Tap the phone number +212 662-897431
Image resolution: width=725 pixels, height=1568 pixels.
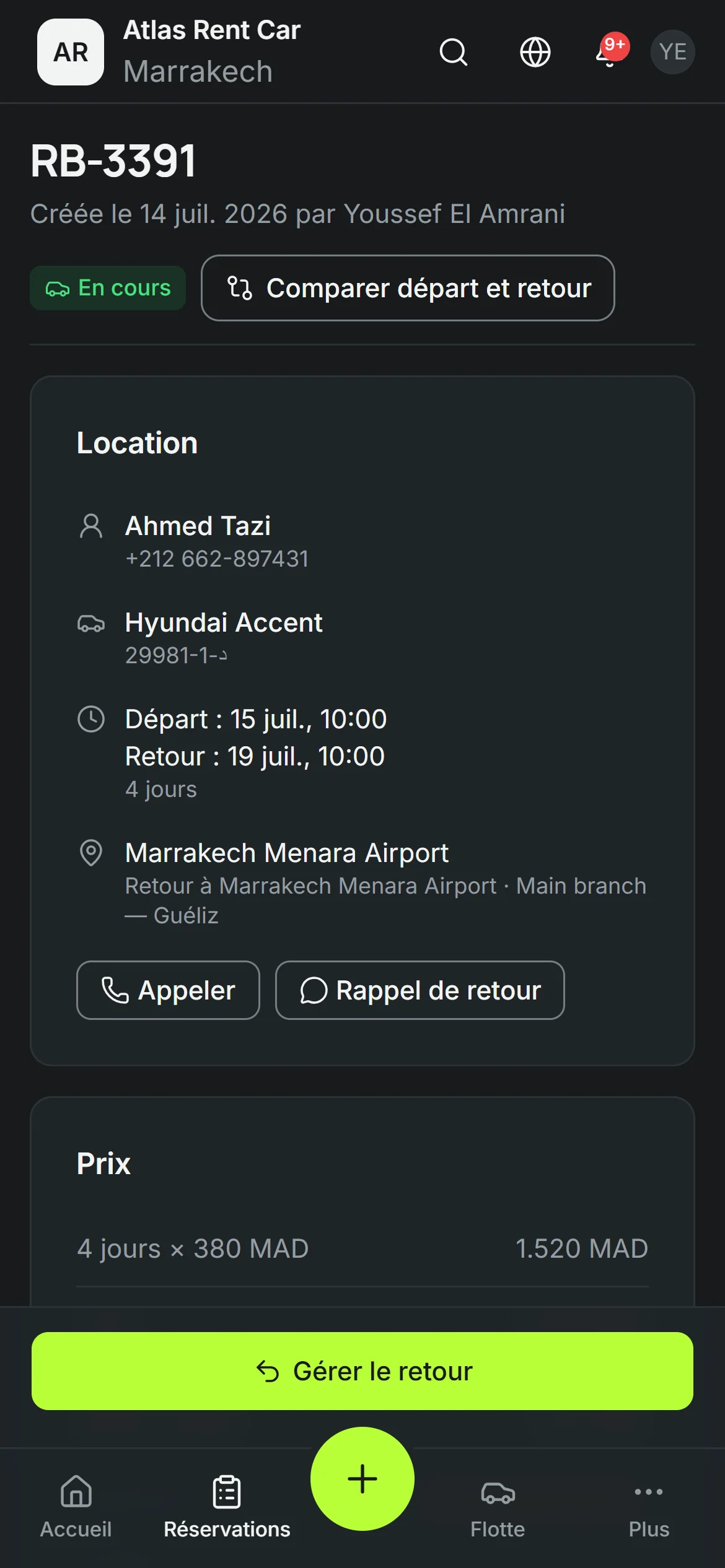(217, 559)
